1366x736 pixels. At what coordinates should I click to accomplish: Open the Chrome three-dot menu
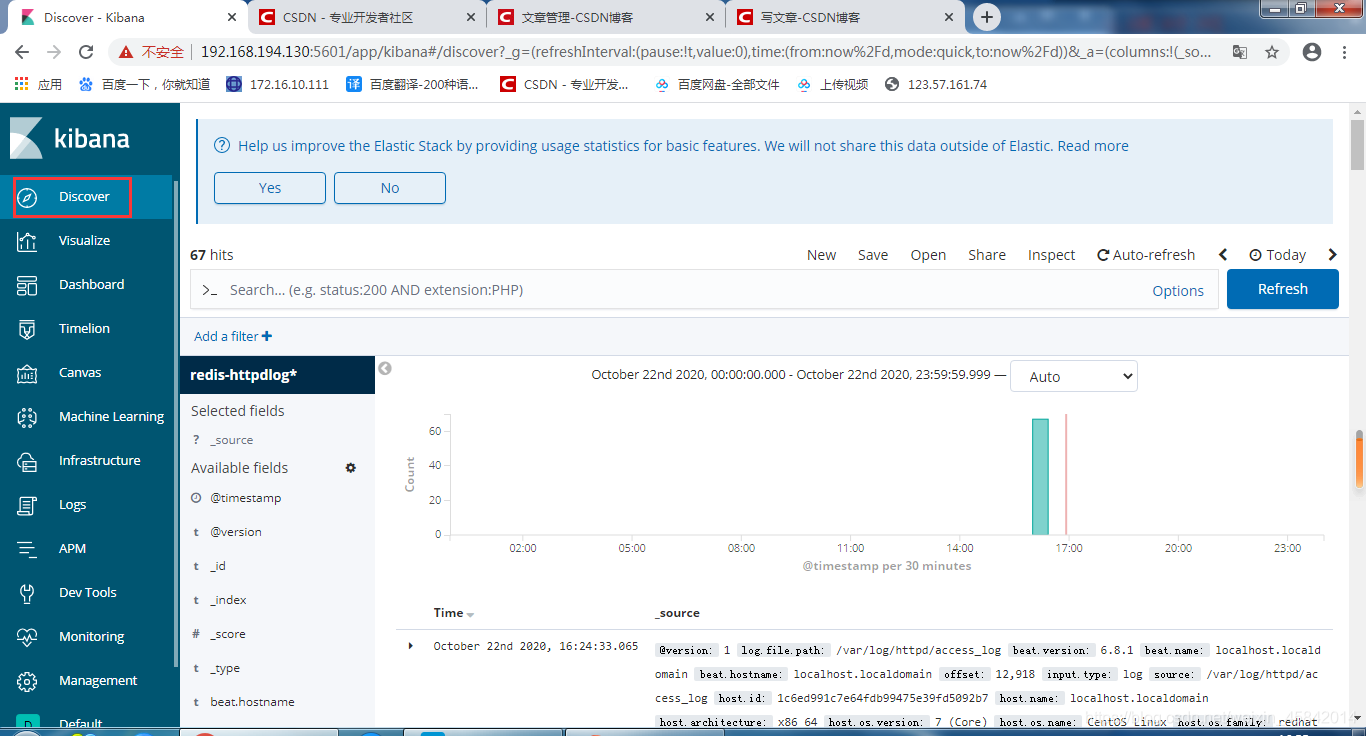coord(1345,52)
